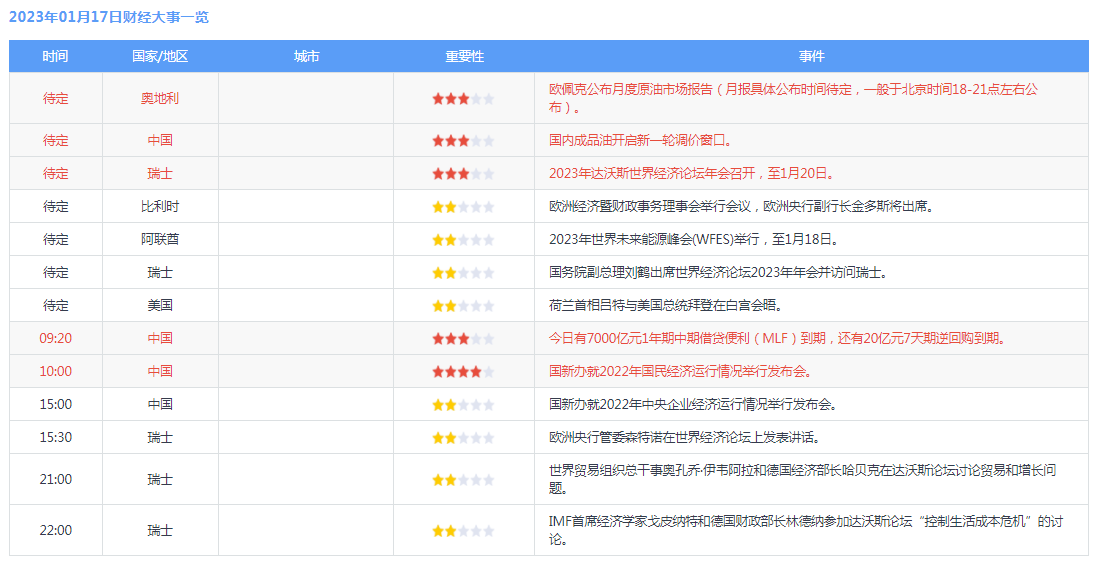Click the star rating in the 09:20 row

[x=463, y=338]
